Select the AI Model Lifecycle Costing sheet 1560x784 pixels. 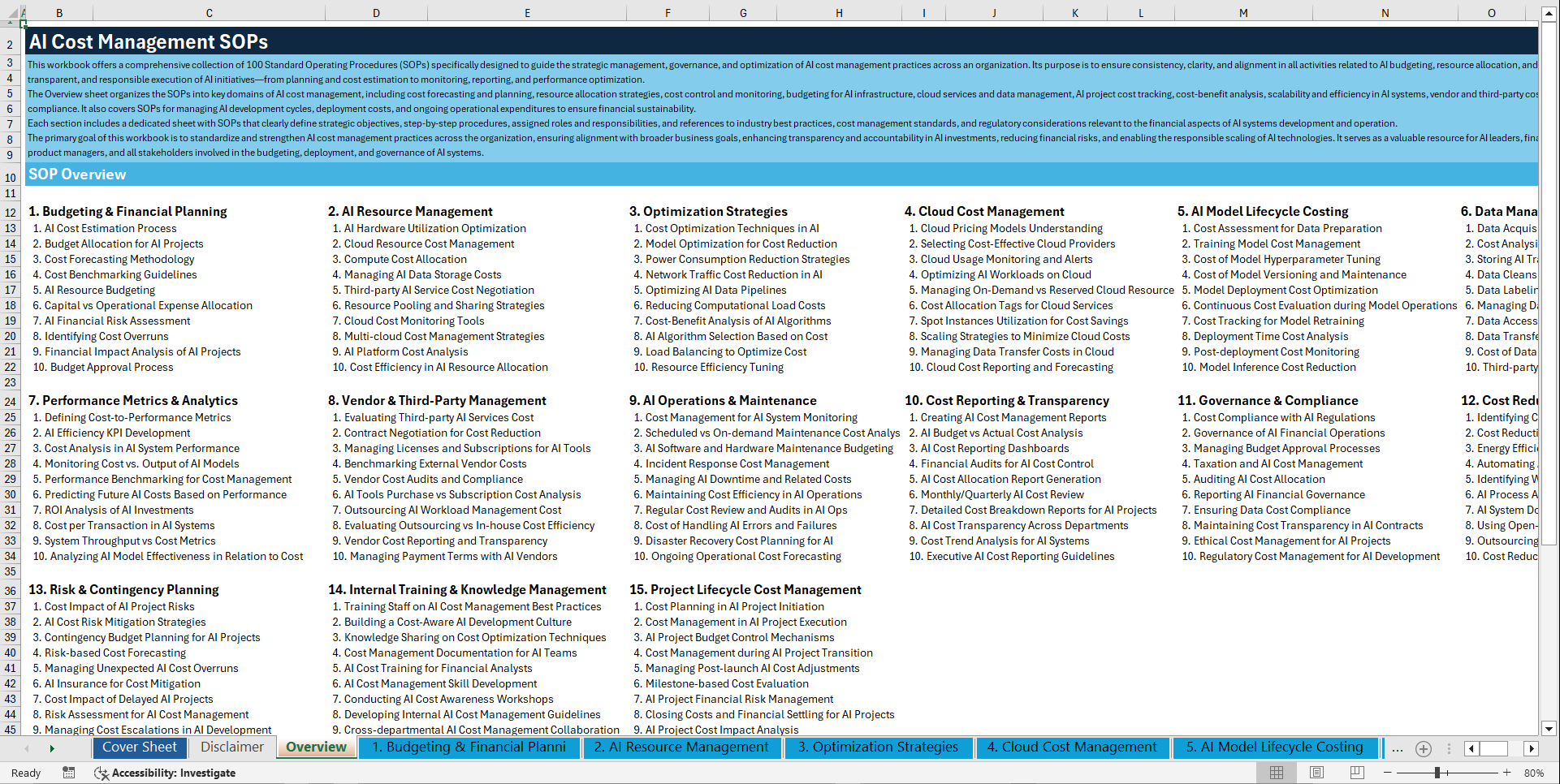click(x=1274, y=747)
